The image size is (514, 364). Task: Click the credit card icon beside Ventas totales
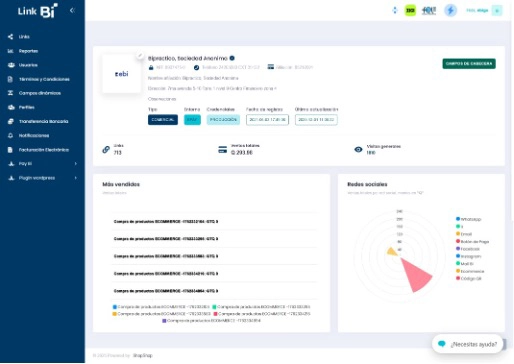222,150
